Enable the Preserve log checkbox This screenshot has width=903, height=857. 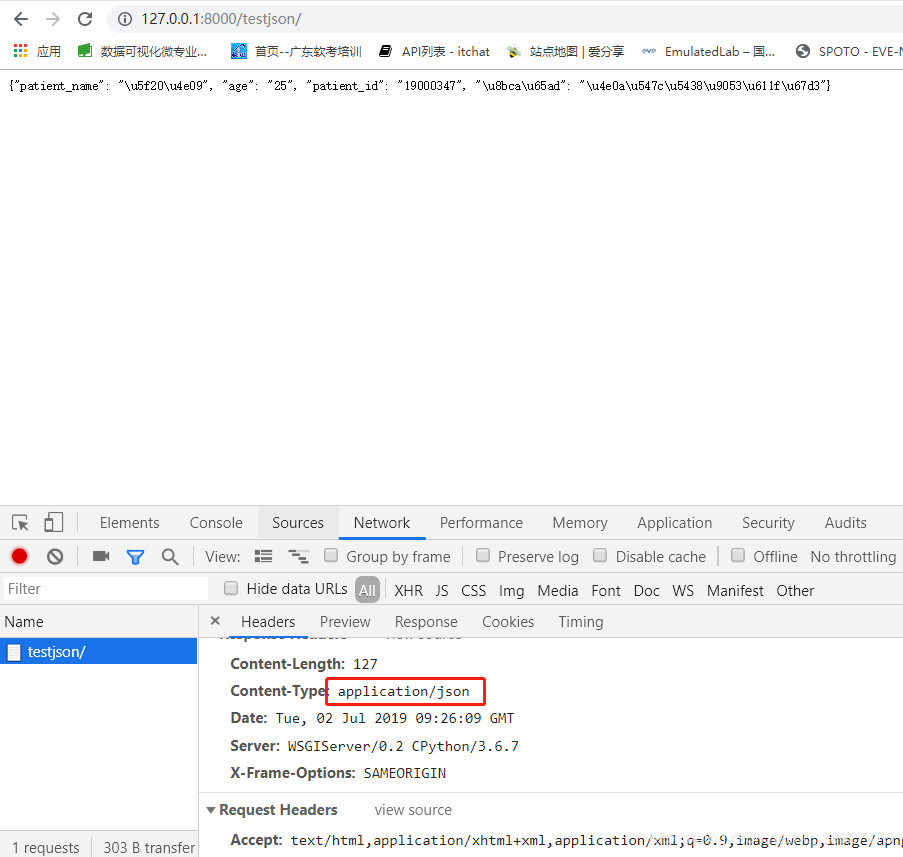click(x=483, y=555)
